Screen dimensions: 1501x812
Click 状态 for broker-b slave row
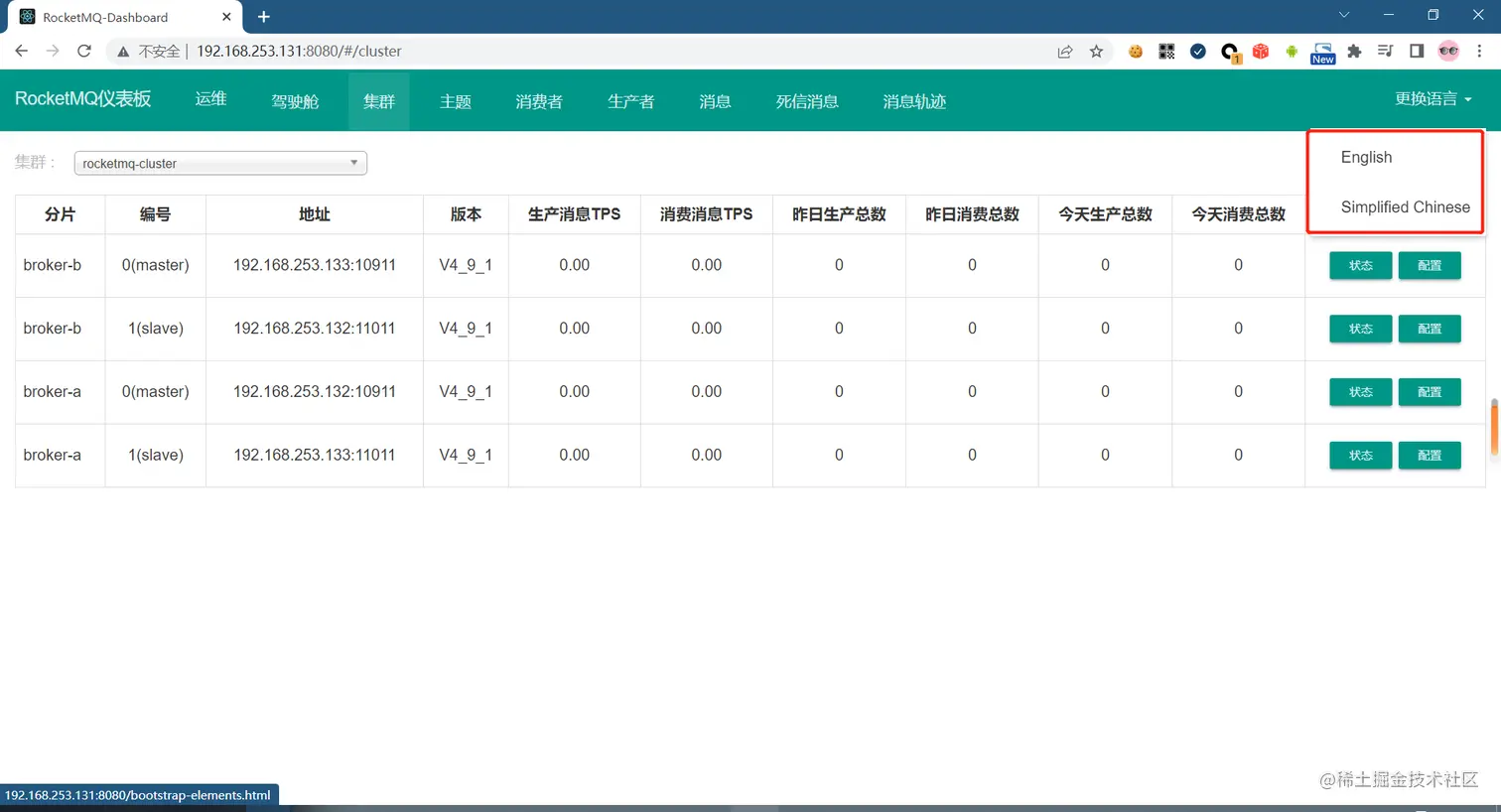coord(1361,329)
